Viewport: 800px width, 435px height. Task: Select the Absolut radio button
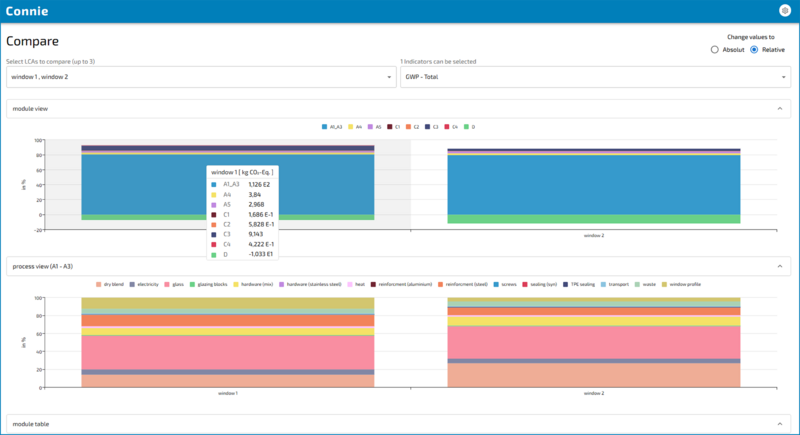pyautogui.click(x=714, y=49)
